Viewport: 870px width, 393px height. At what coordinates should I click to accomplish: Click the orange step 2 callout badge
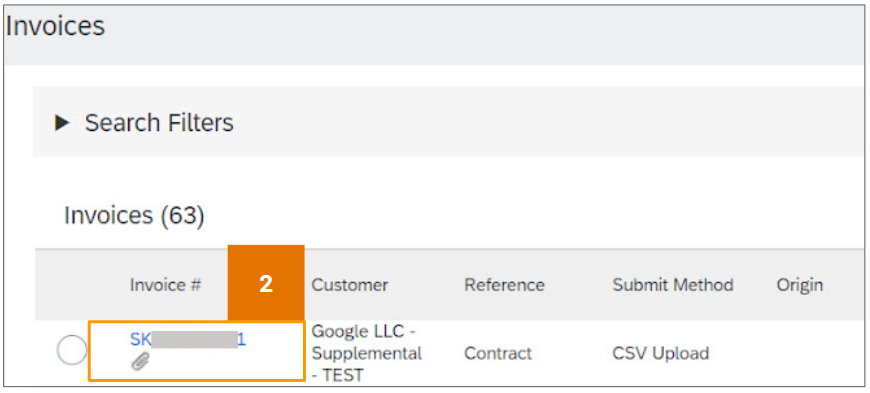(266, 284)
